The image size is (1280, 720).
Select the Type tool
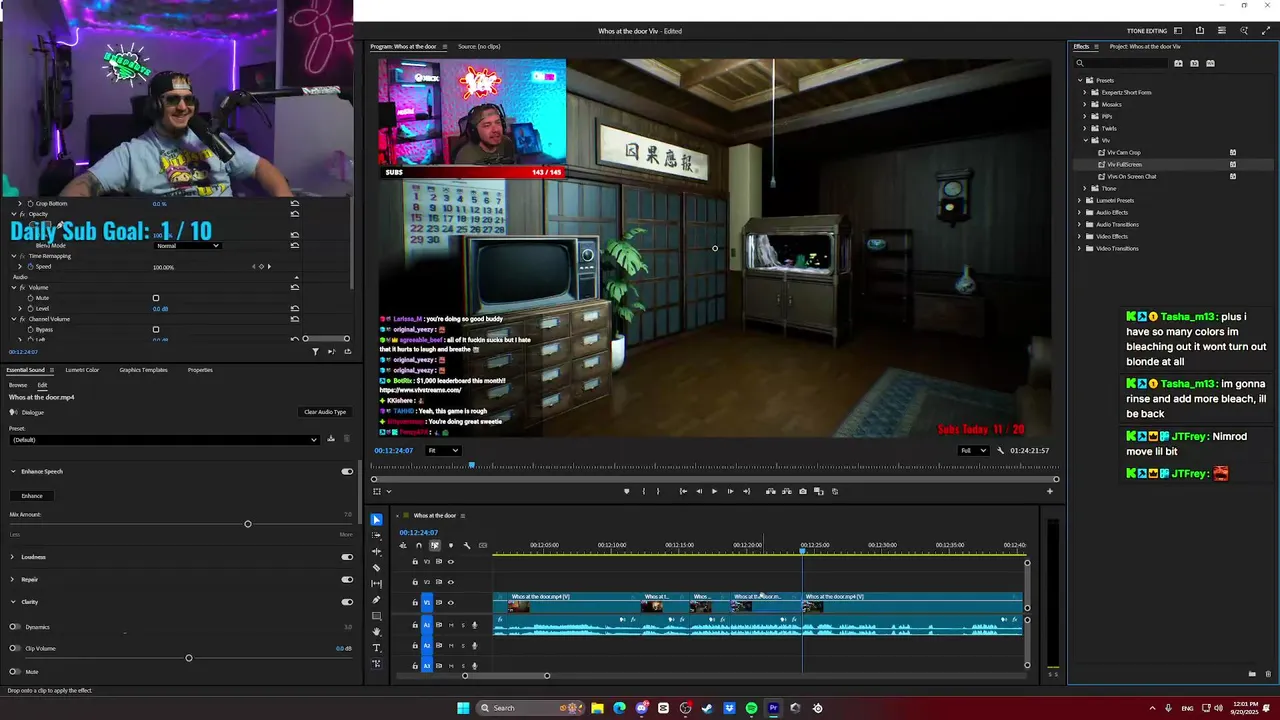pyautogui.click(x=376, y=648)
